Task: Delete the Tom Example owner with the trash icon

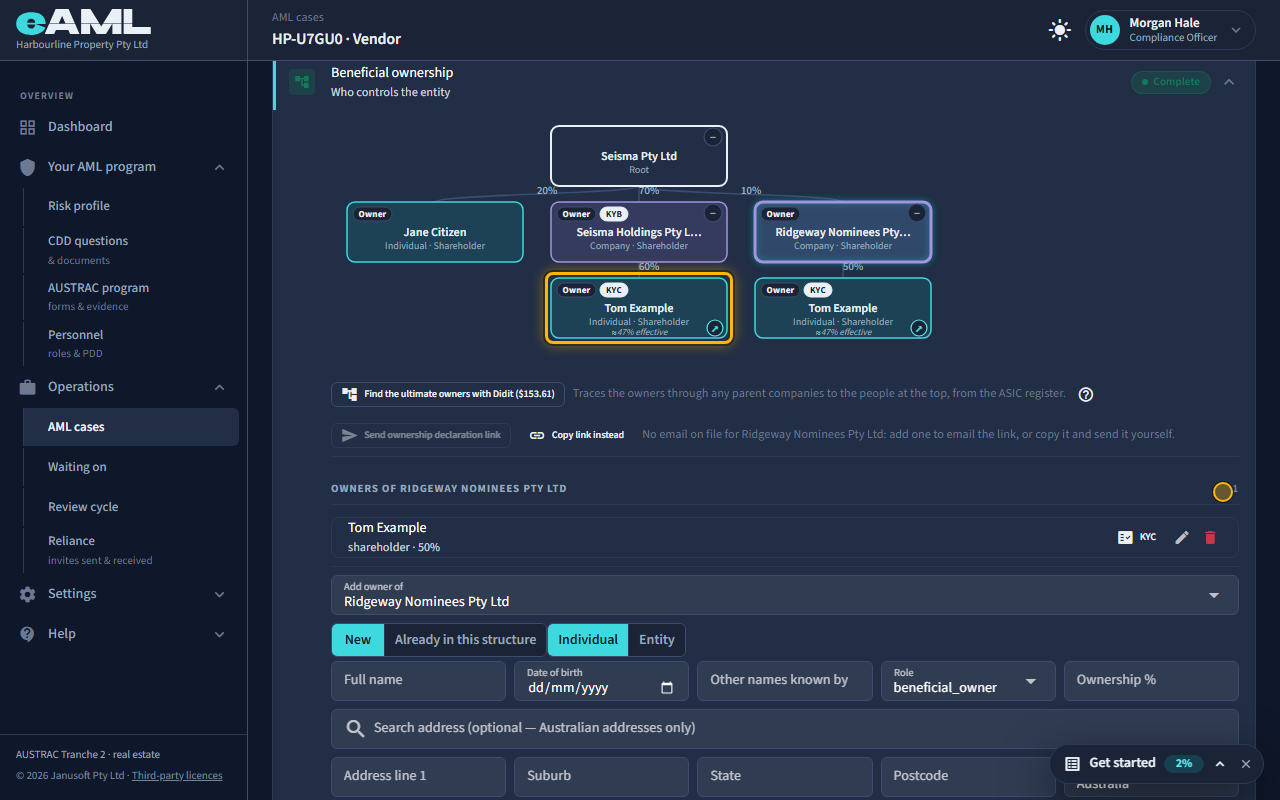Action: [x=1210, y=537]
